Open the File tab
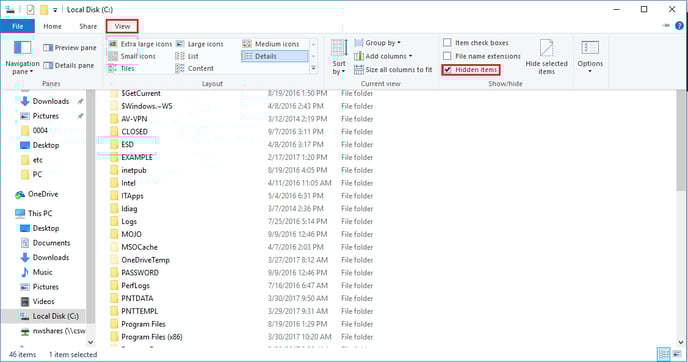This screenshot has height=362, width=688. (18, 26)
